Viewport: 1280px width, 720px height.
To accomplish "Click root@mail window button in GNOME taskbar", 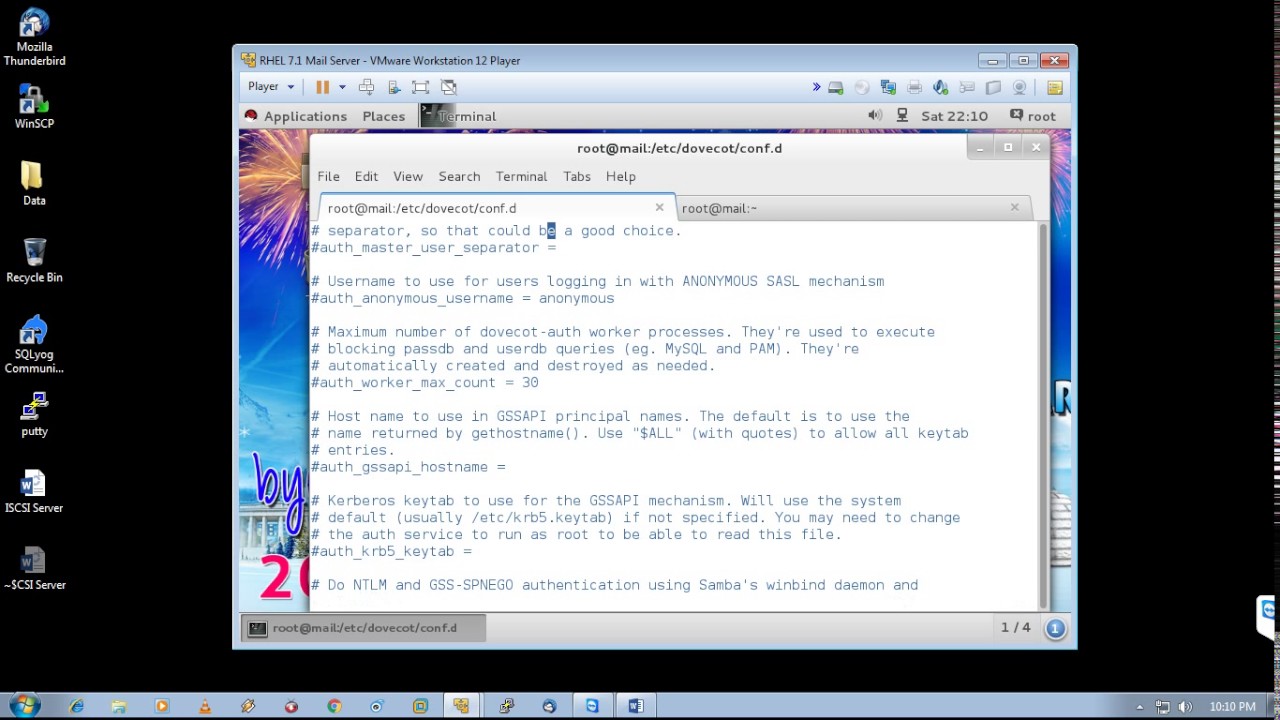I will [x=363, y=628].
